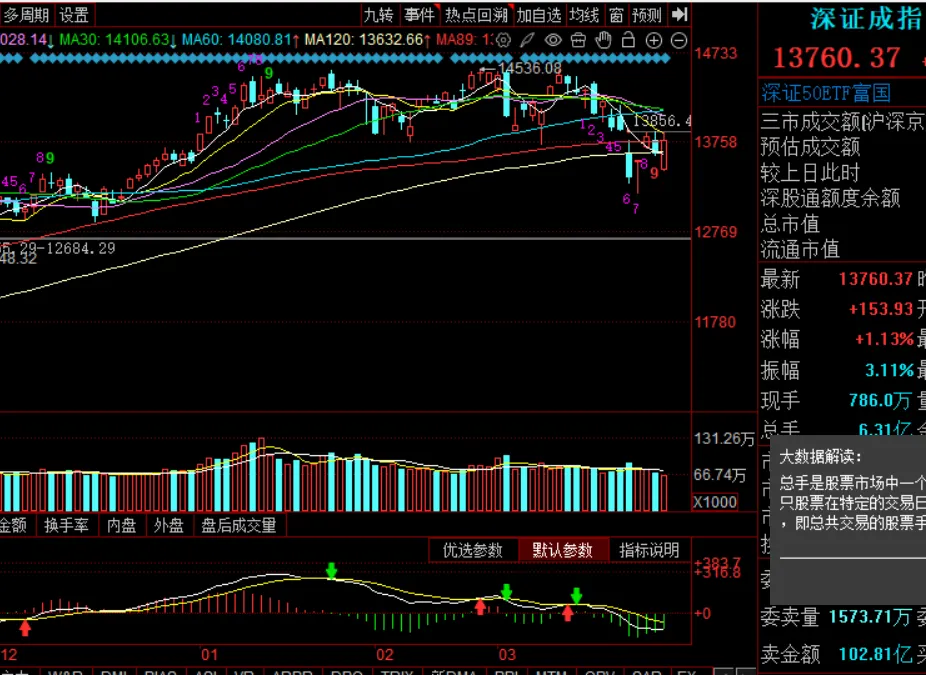Zoom out with the circled minus icon
This screenshot has width=926, height=675.
point(679,40)
